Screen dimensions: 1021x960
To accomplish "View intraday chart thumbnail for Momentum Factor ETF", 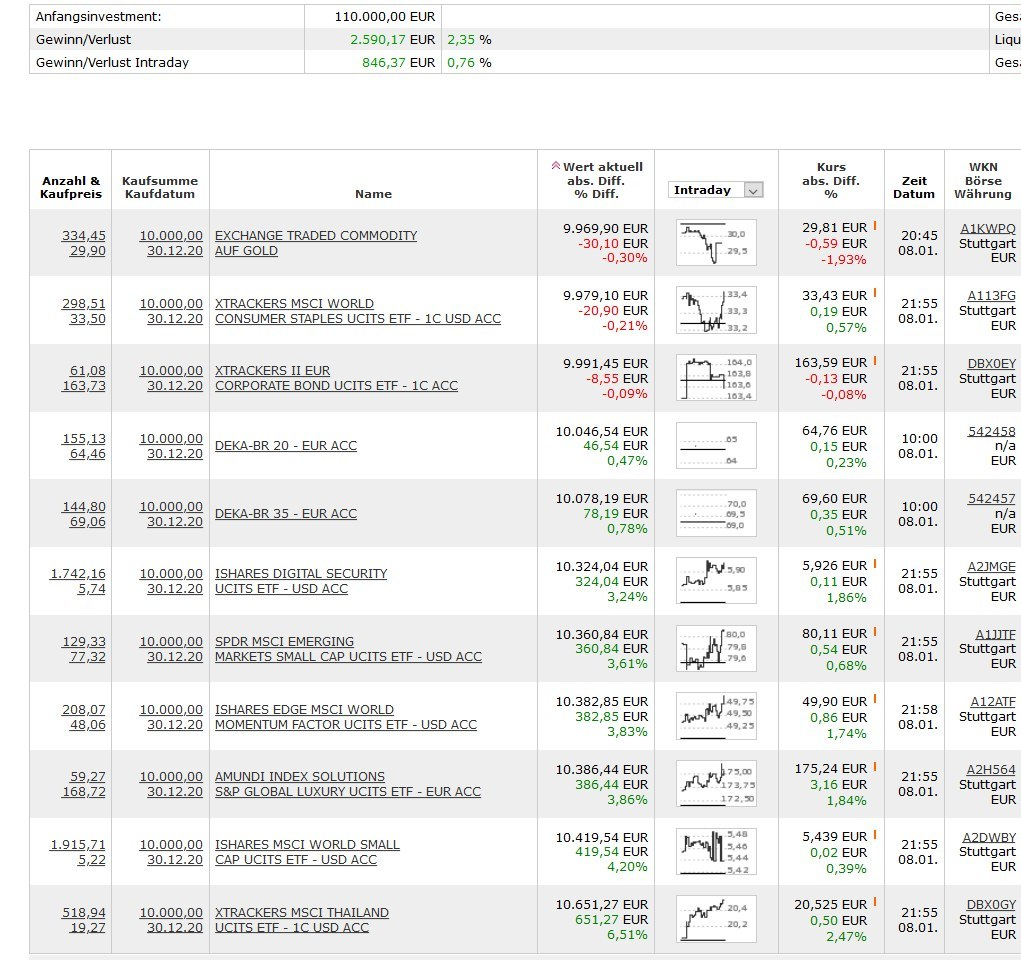I will click(716, 716).
